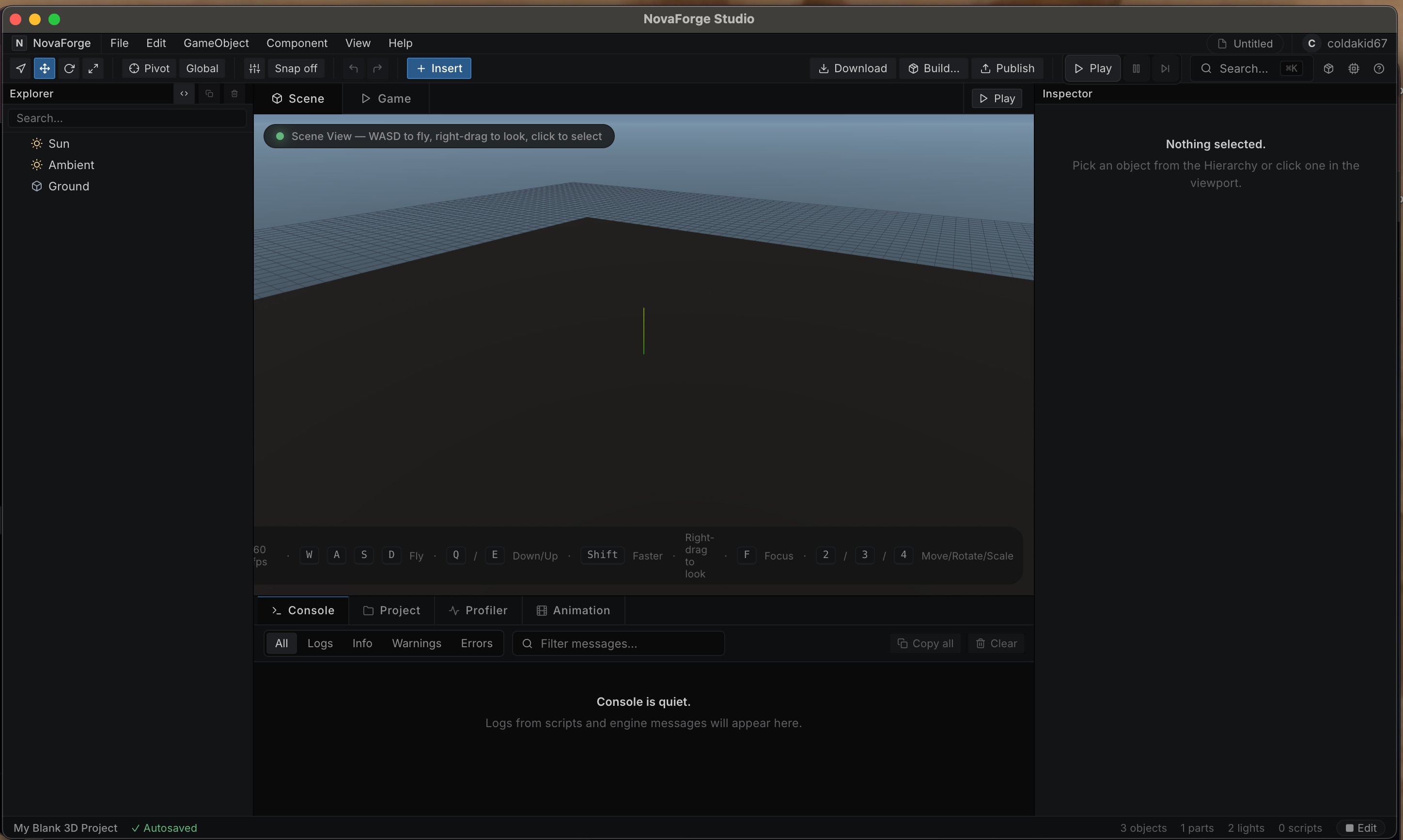This screenshot has height=840, width=1403.
Task: Focus the Filter messages field
Action: [x=619, y=644]
